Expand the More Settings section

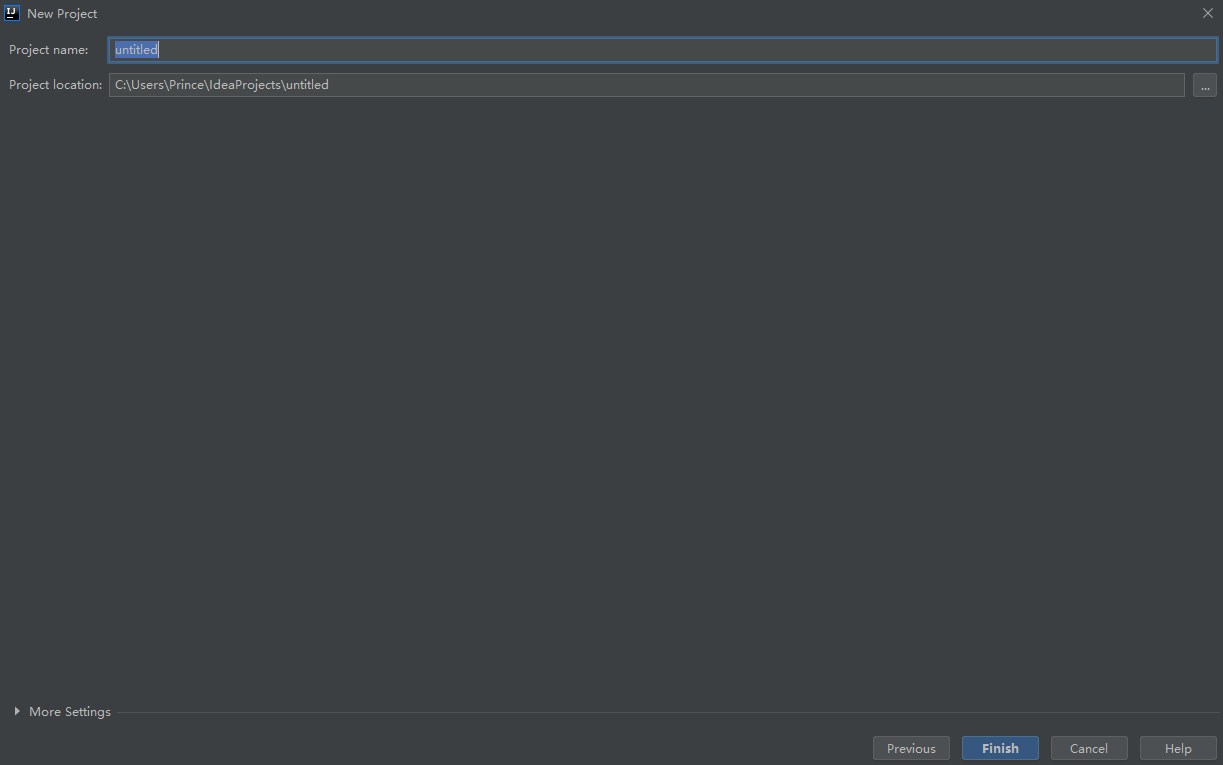pos(62,712)
